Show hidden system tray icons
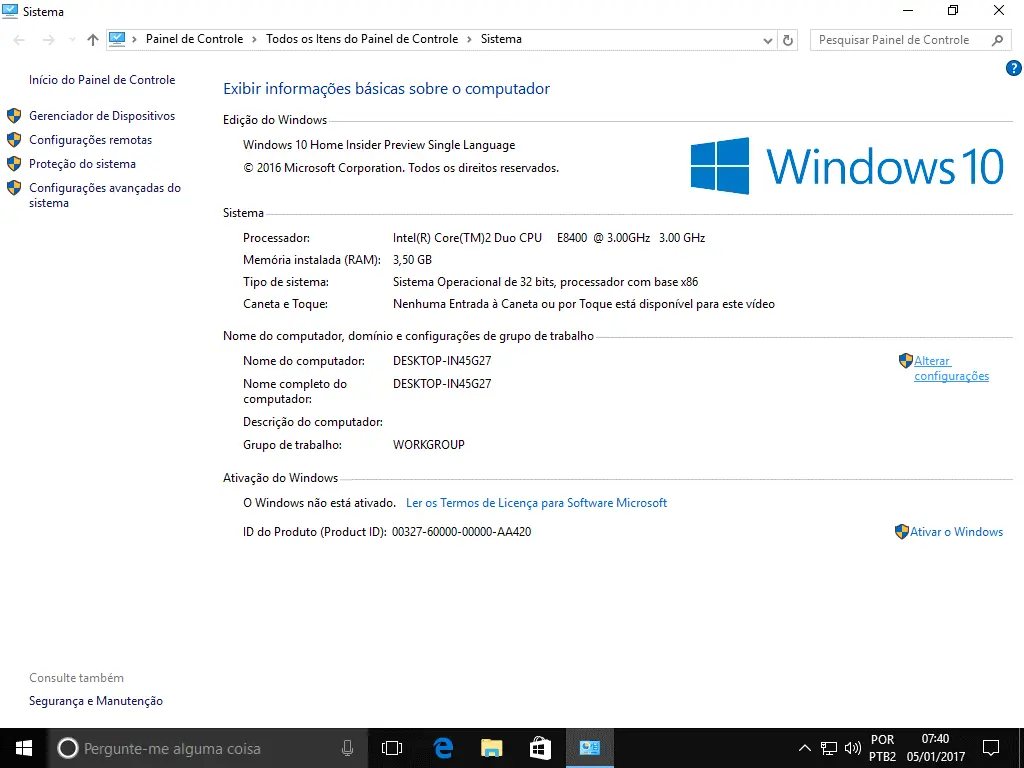This screenshot has width=1024, height=768. tap(805, 748)
